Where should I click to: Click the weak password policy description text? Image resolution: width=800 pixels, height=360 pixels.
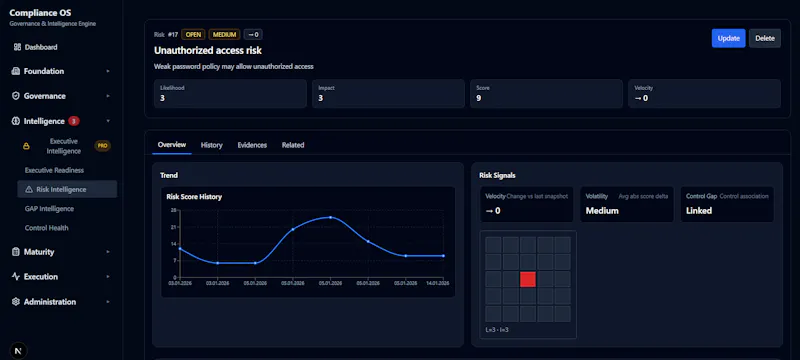[x=234, y=66]
